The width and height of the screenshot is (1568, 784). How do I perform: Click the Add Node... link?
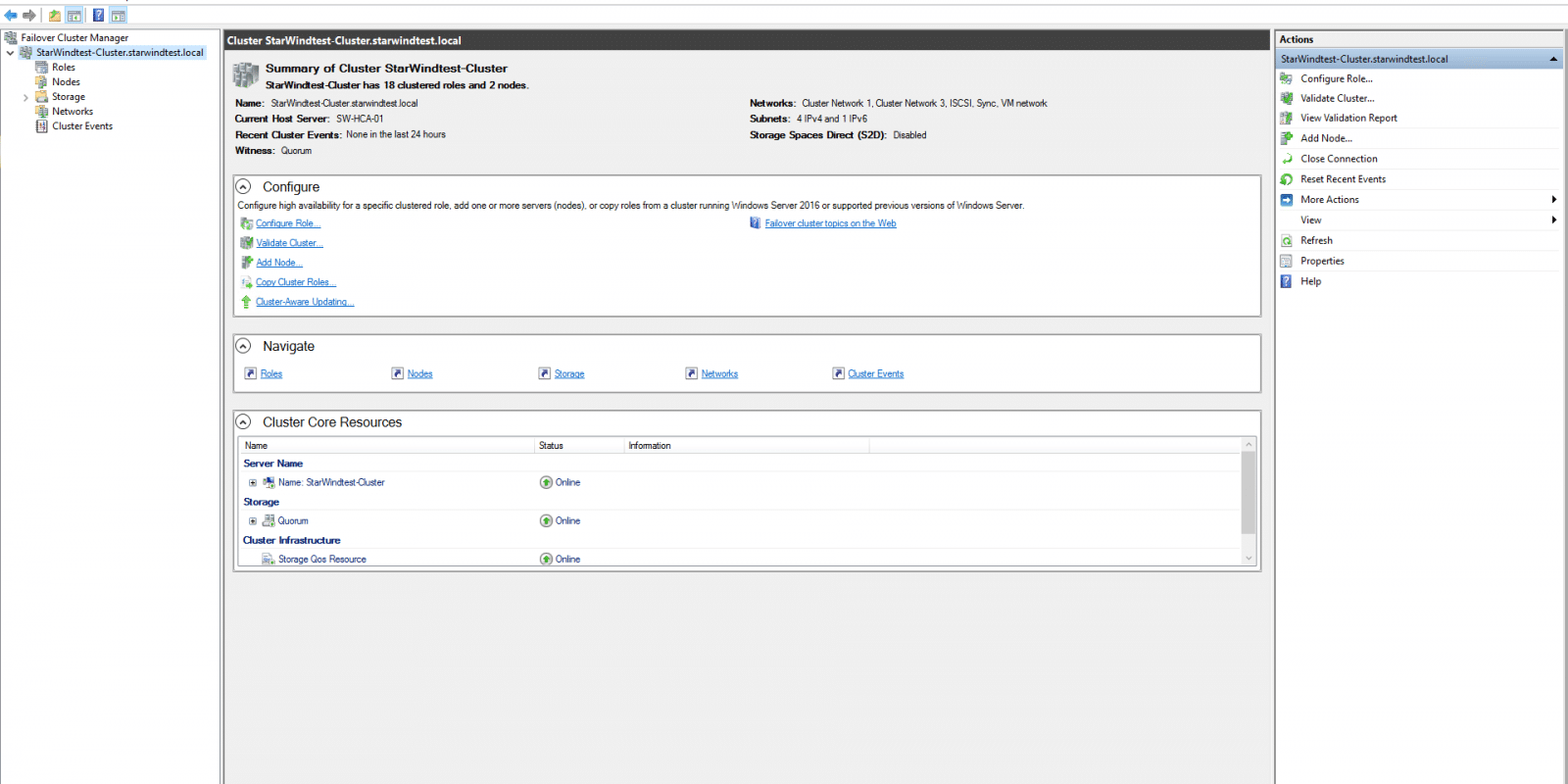coord(279,263)
